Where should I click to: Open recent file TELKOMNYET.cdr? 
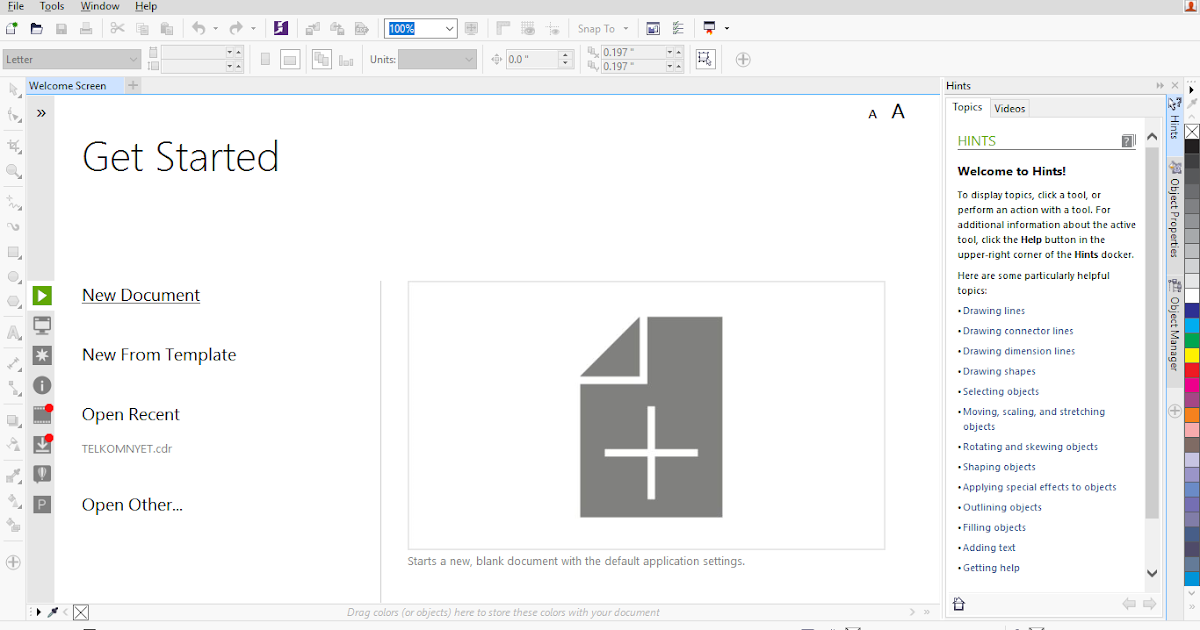coord(127,449)
